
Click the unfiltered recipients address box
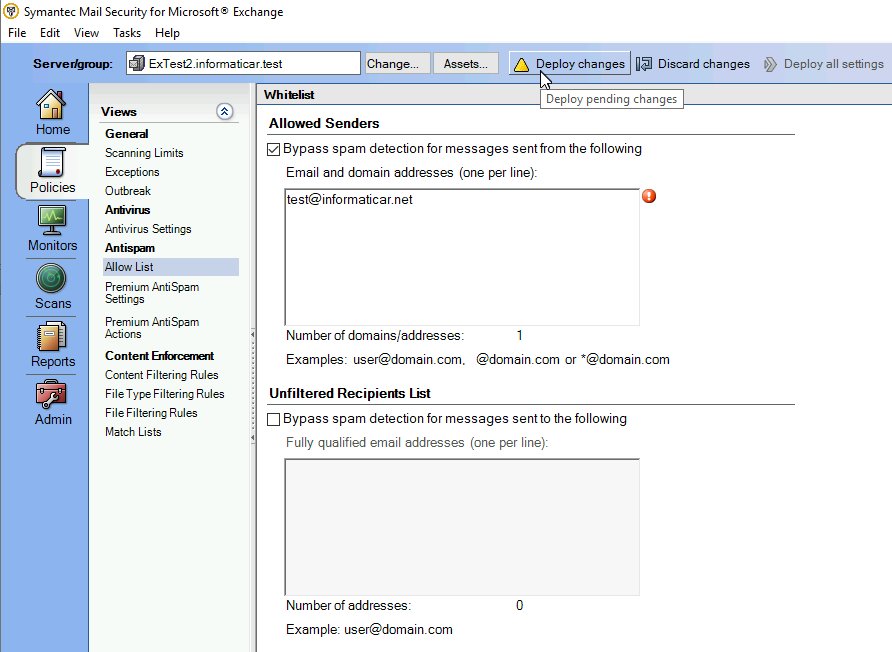click(462, 527)
